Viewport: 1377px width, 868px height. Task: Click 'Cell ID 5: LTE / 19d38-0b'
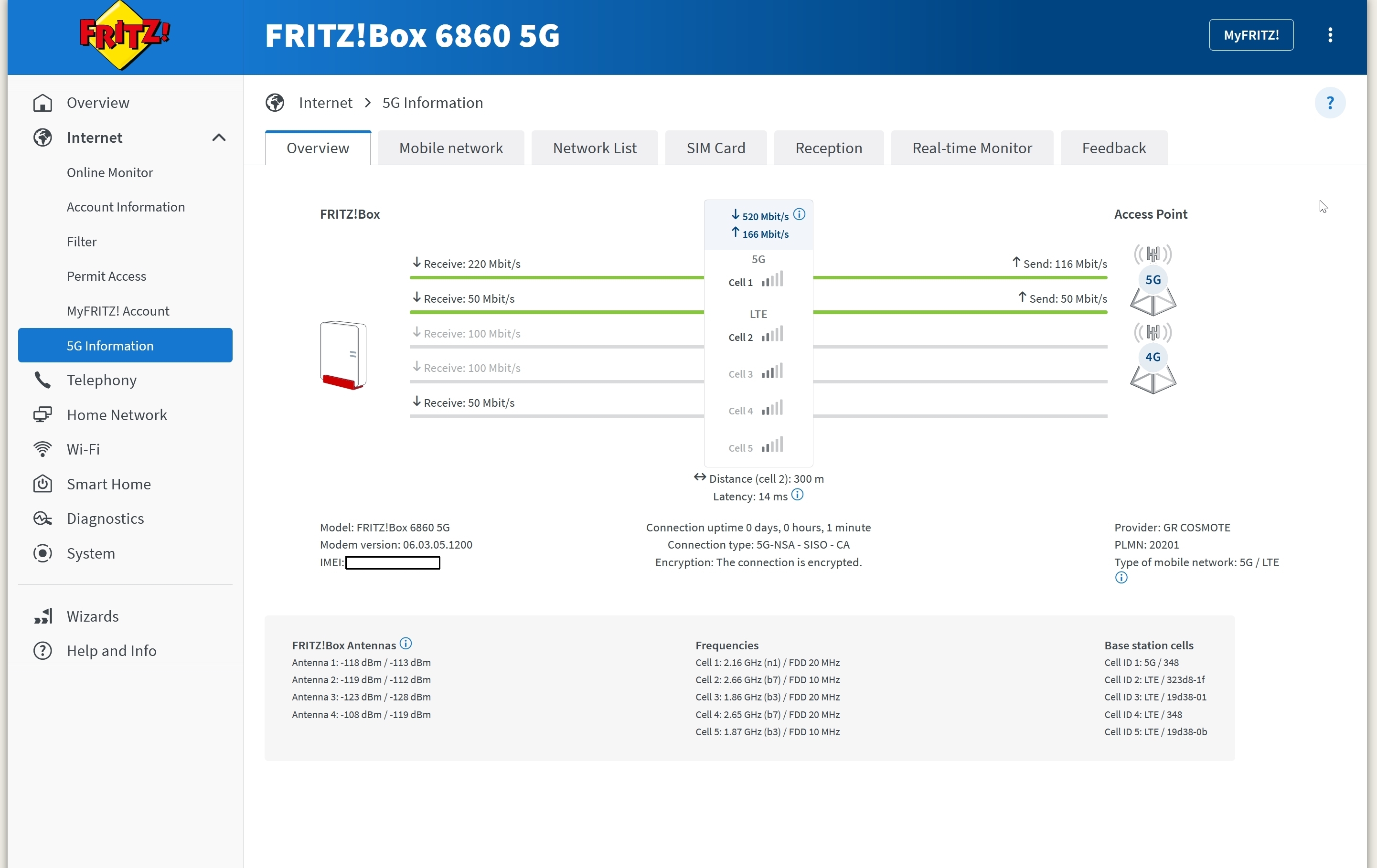click(1155, 732)
